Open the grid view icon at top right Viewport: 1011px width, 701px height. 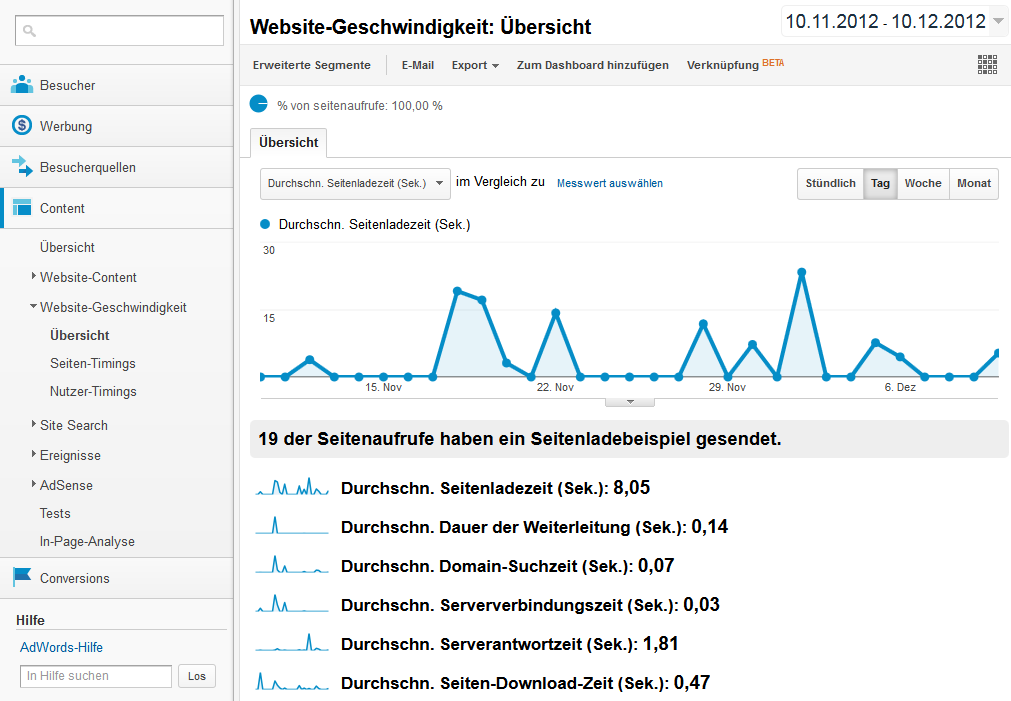tap(987, 65)
